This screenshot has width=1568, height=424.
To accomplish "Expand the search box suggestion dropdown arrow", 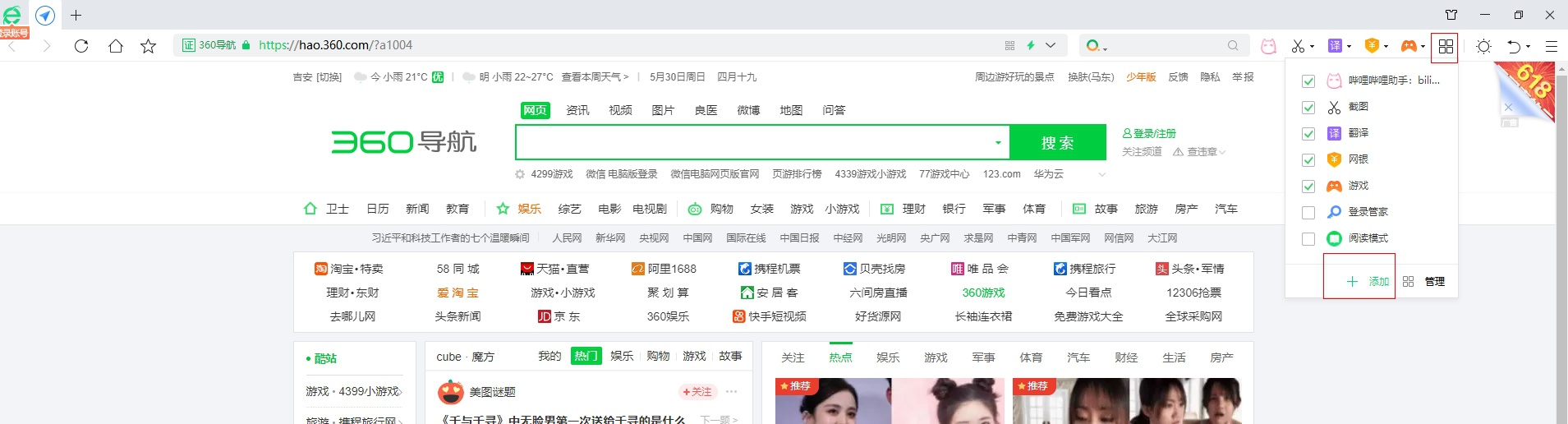I will [998, 143].
